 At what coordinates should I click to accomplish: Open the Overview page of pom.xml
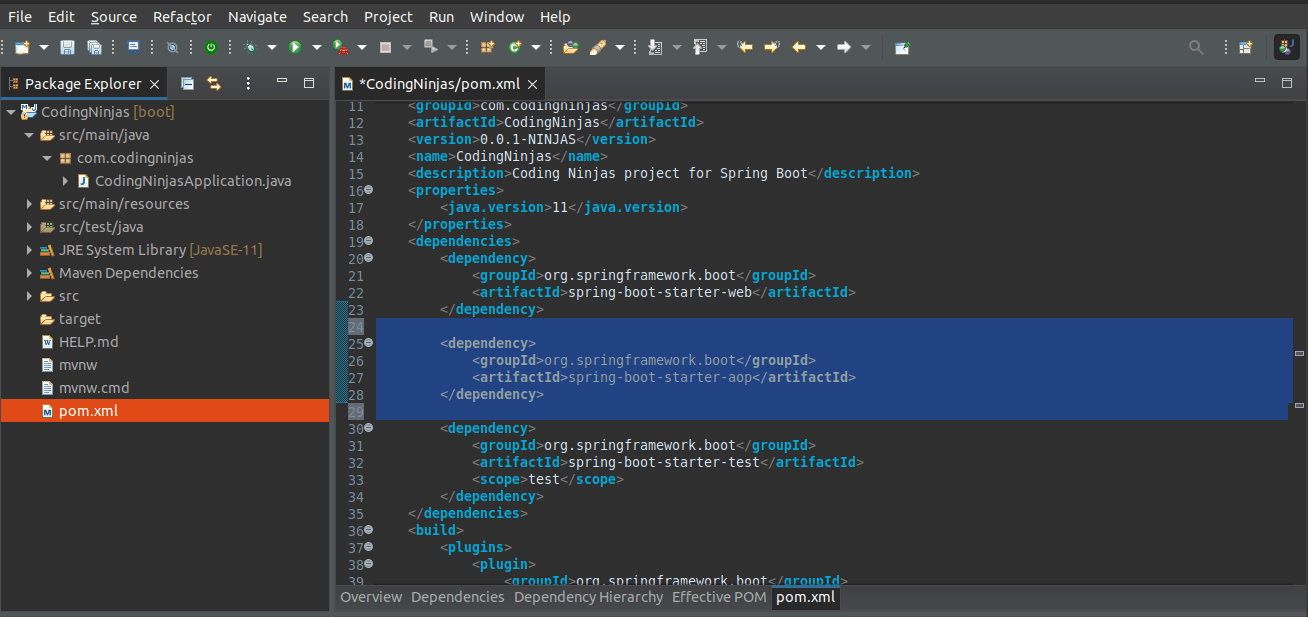(371, 597)
